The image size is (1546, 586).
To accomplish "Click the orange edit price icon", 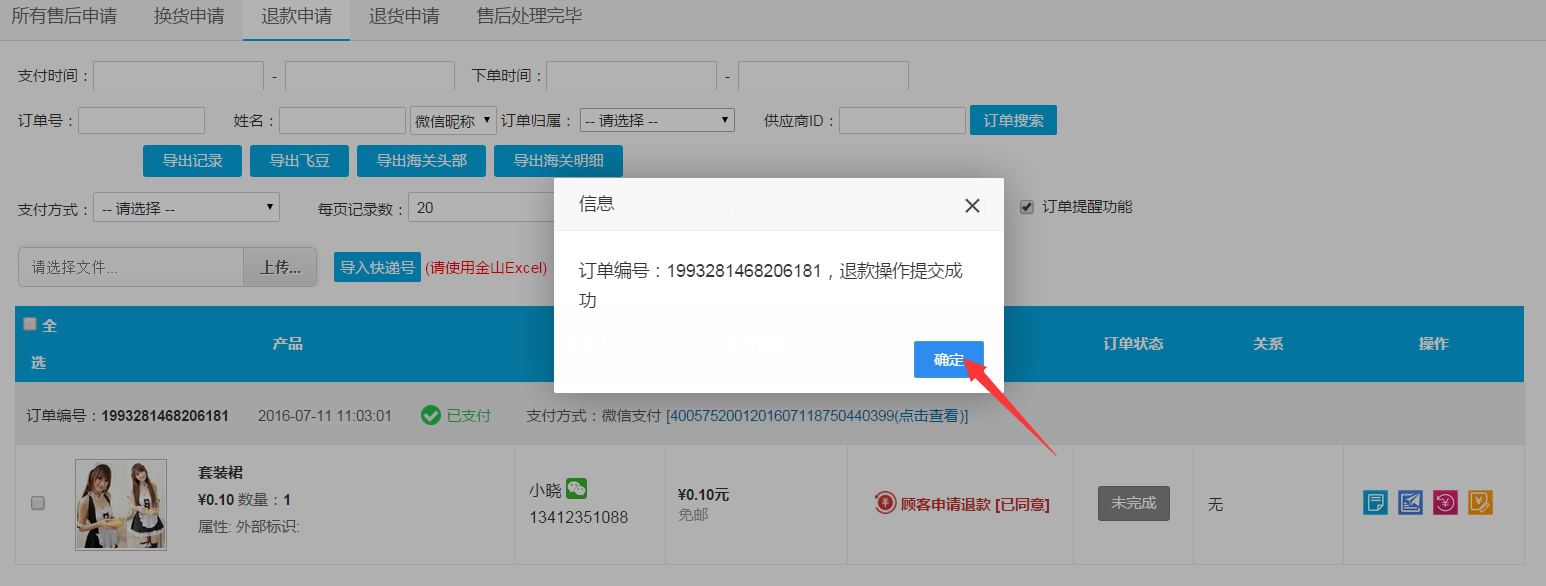I will pos(1481,503).
